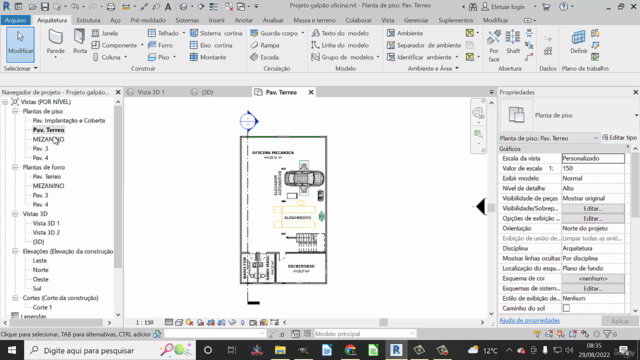Open the Selecionar dropdown
This screenshot has width=640, height=360.
[x=20, y=68]
